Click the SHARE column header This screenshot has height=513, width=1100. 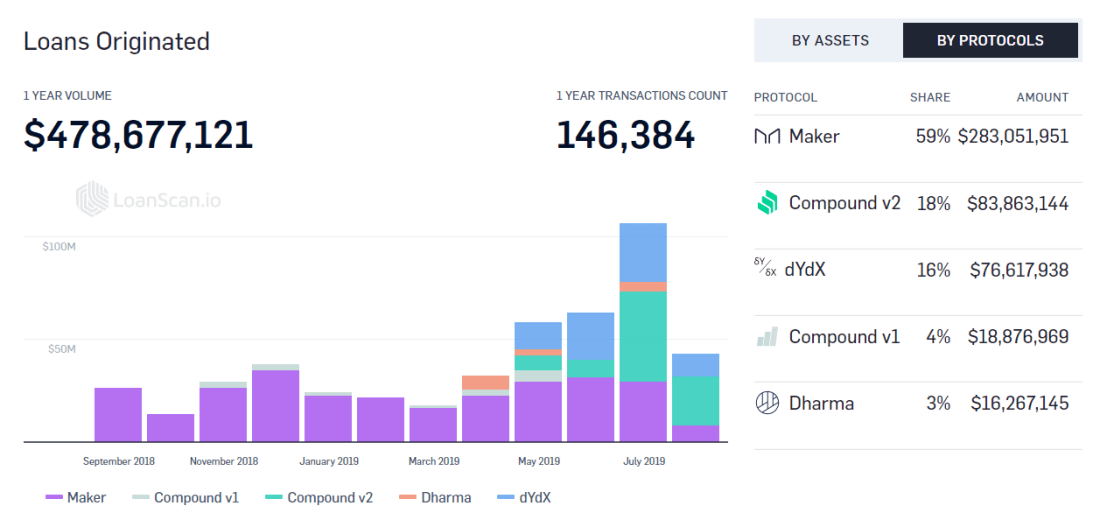coord(930,98)
